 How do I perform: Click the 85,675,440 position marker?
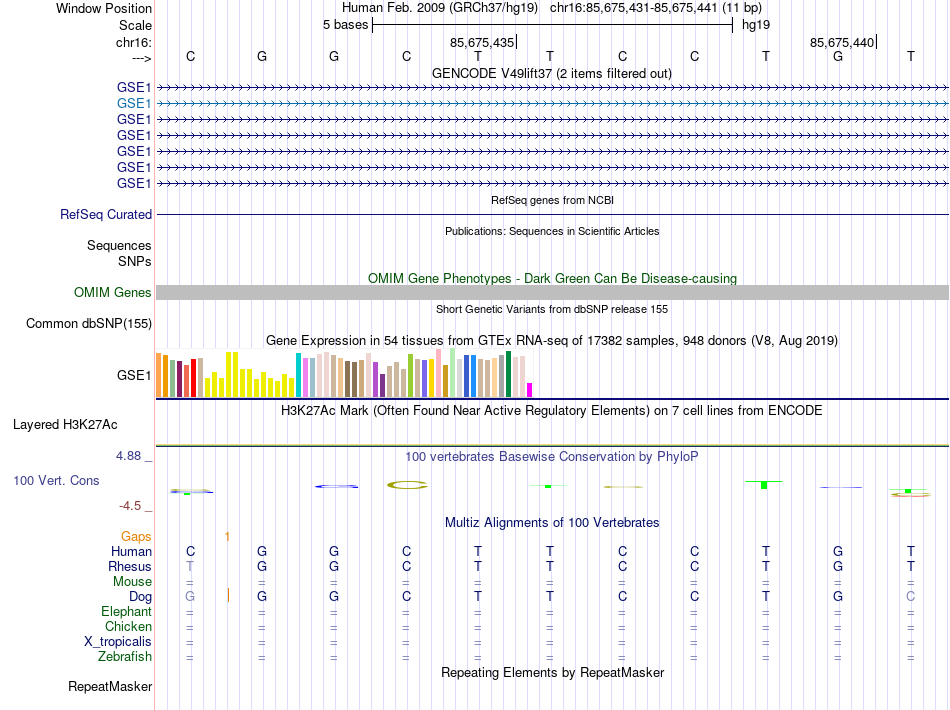click(843, 42)
